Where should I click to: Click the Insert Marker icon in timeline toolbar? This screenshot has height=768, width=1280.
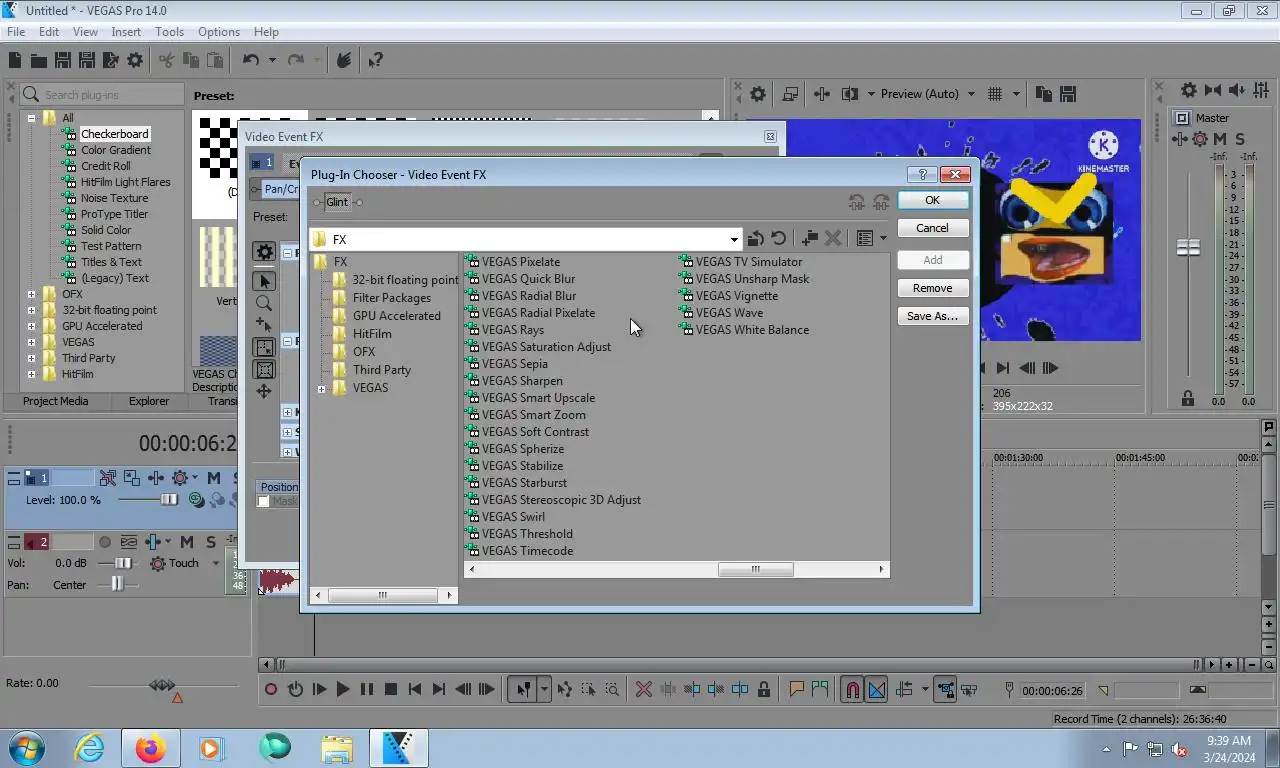pos(797,689)
